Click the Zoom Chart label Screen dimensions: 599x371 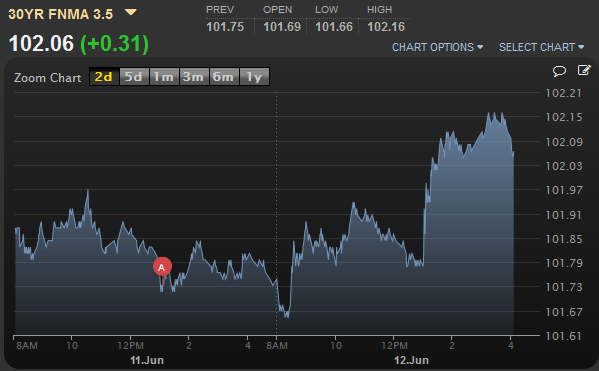(48, 78)
